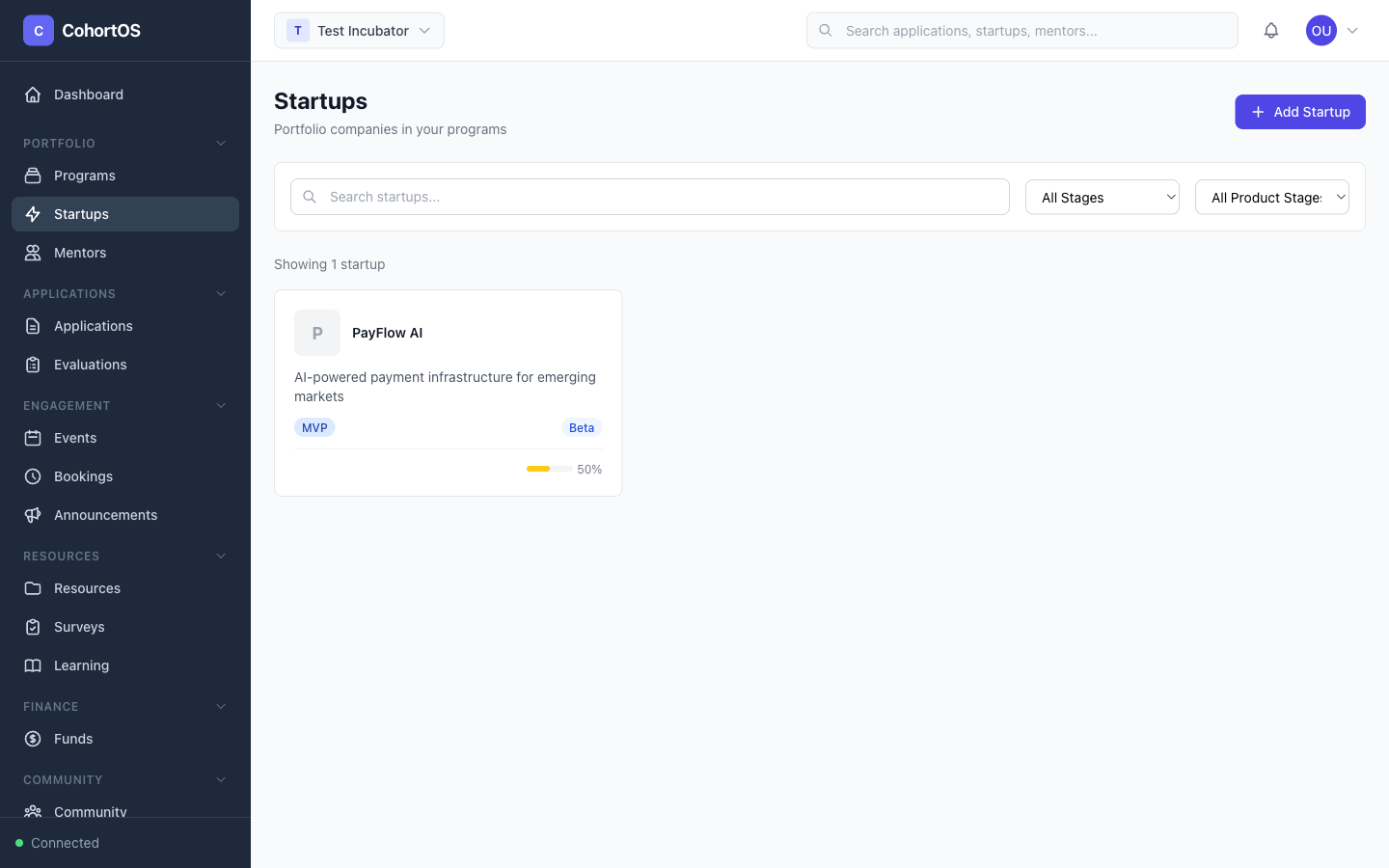Open the Dashboard from the sidebar
1389x868 pixels.
tap(89, 95)
